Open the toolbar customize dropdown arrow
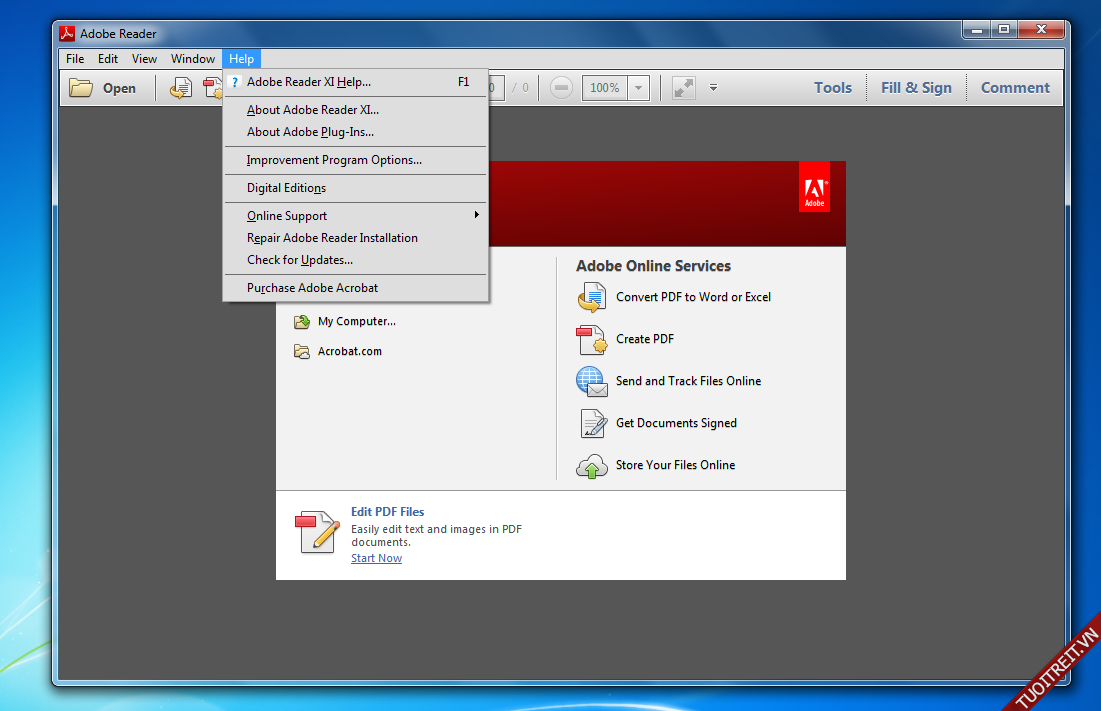Image resolution: width=1101 pixels, height=711 pixels. coord(713,88)
